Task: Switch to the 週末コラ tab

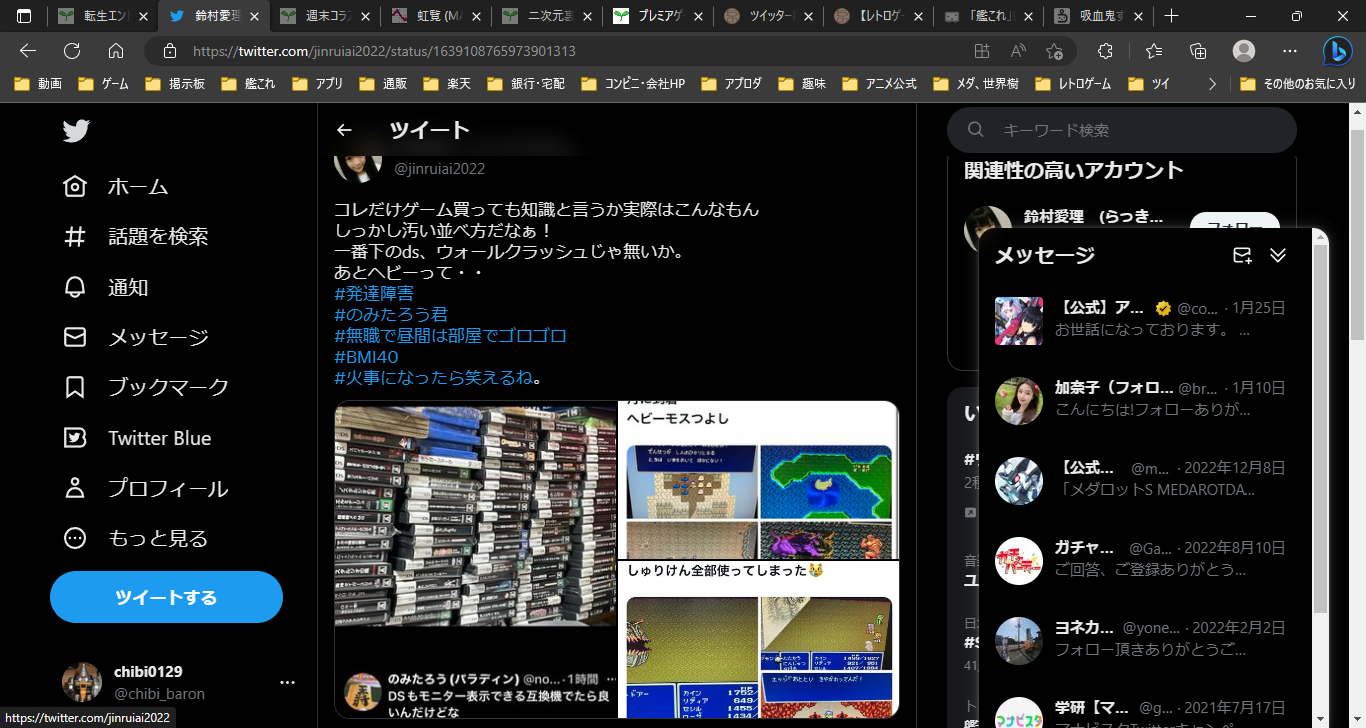Action: [325, 16]
